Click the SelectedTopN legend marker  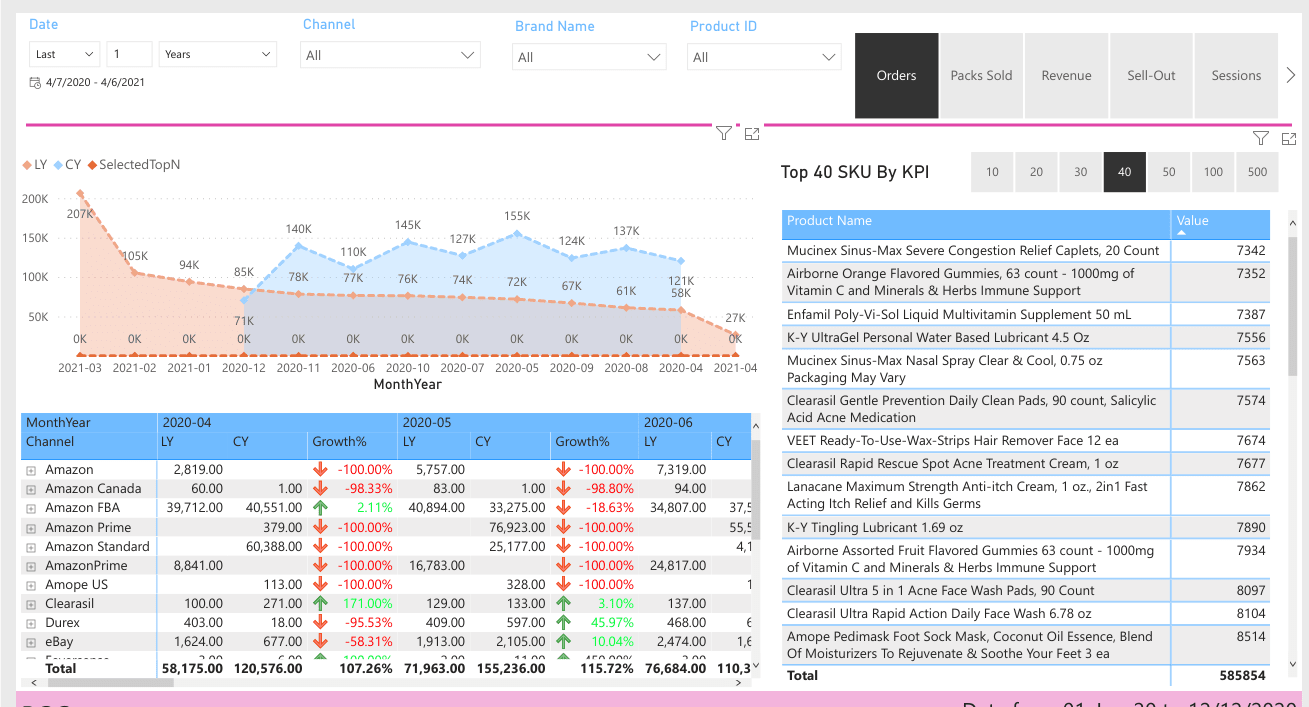(91, 165)
